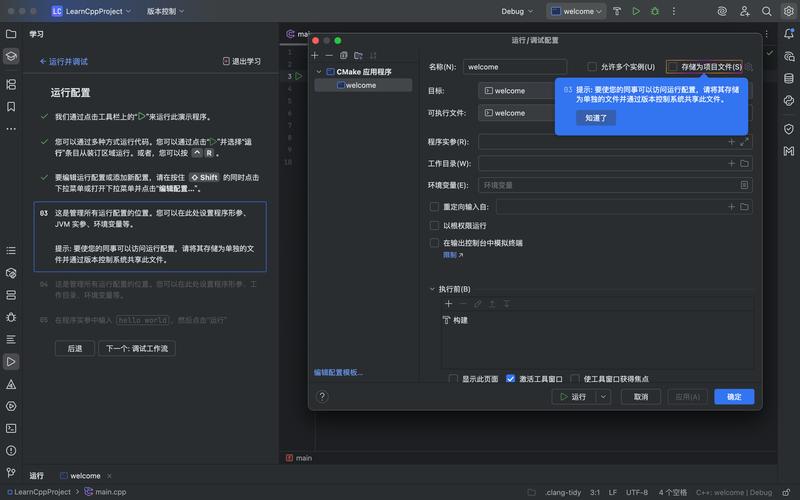Open help question mark in dialog

322,396
